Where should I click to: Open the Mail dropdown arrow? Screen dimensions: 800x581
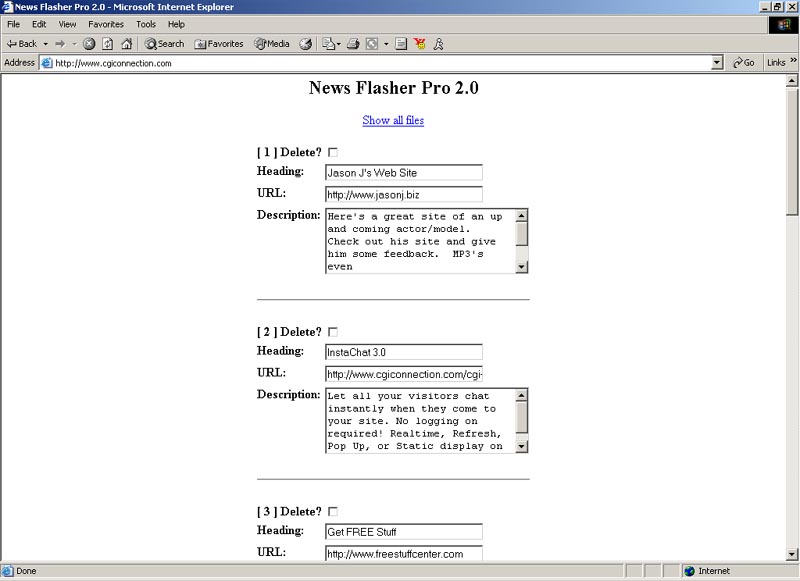pos(339,44)
